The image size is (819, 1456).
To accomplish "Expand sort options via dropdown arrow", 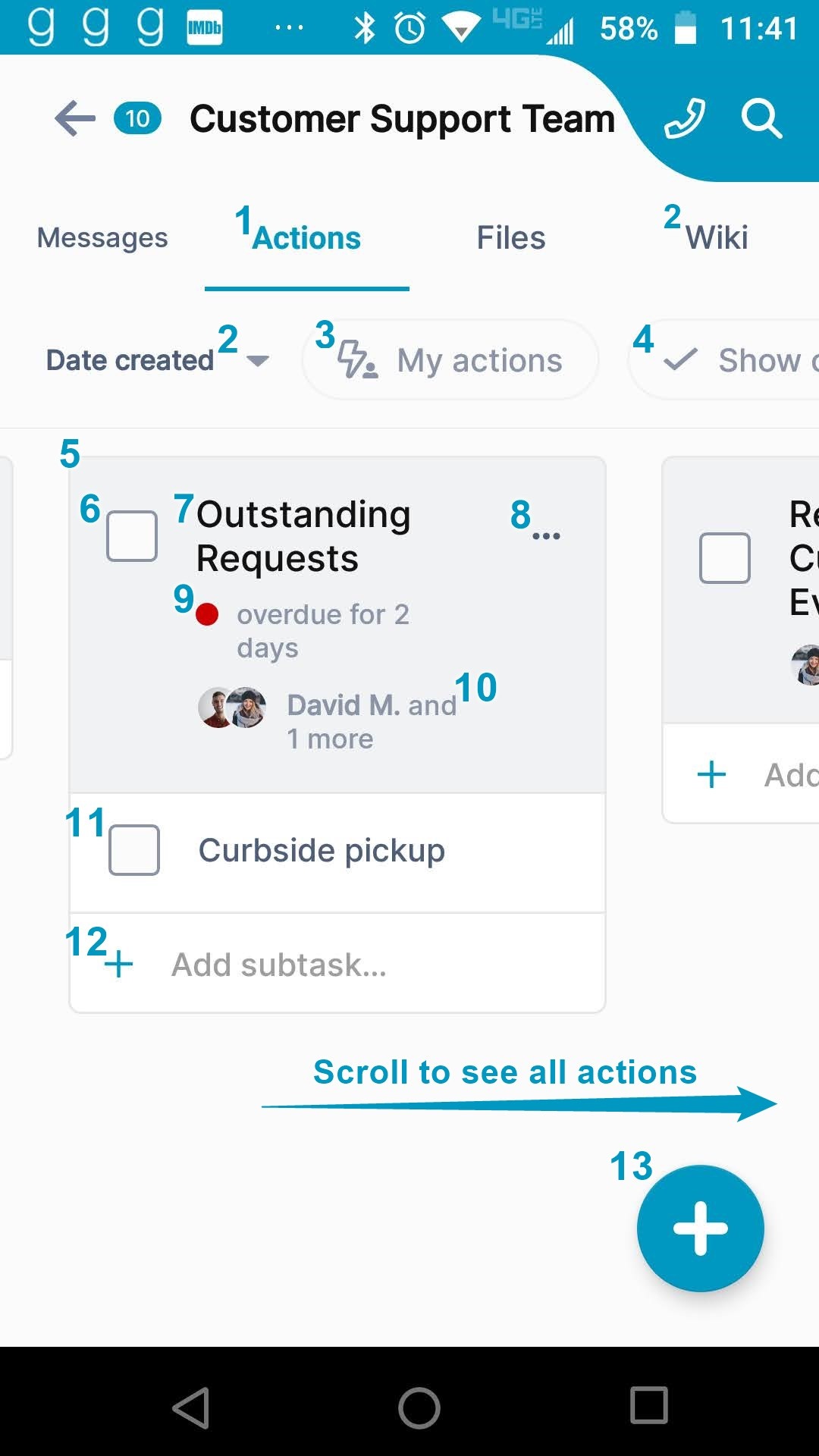I will pyautogui.click(x=258, y=361).
